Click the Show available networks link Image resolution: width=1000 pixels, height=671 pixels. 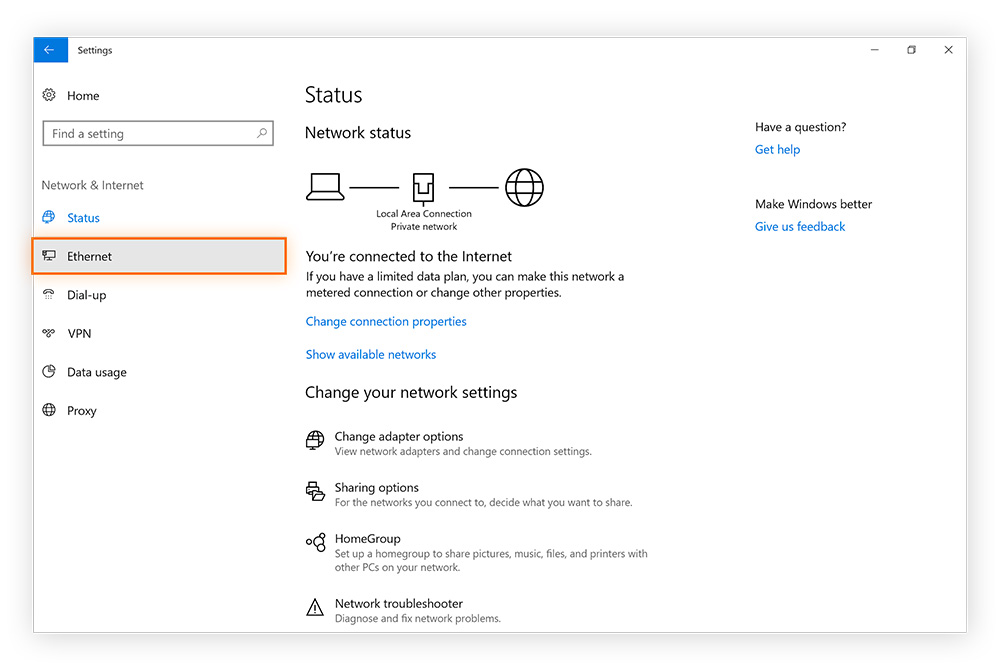coord(371,354)
